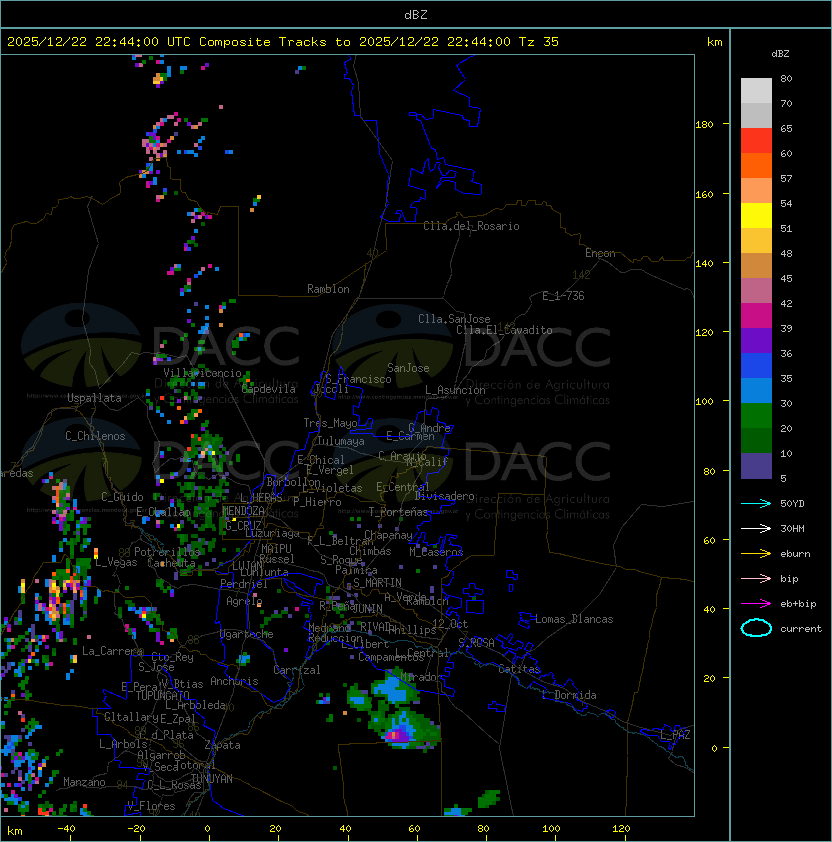832x842 pixels.
Task: Click the magenta arrow icon beside eb+bip
Action: click(756, 604)
